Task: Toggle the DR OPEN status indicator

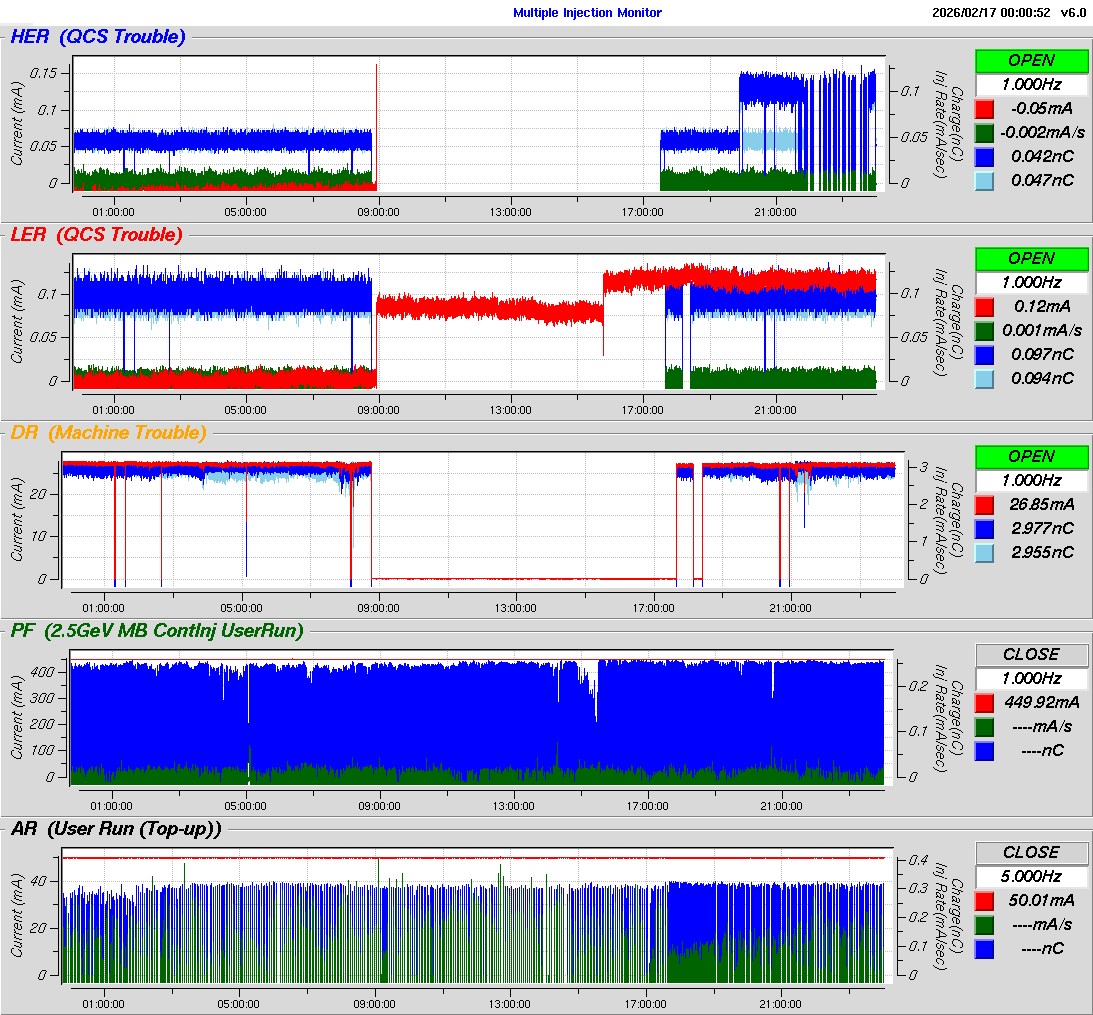Action: click(1031, 456)
